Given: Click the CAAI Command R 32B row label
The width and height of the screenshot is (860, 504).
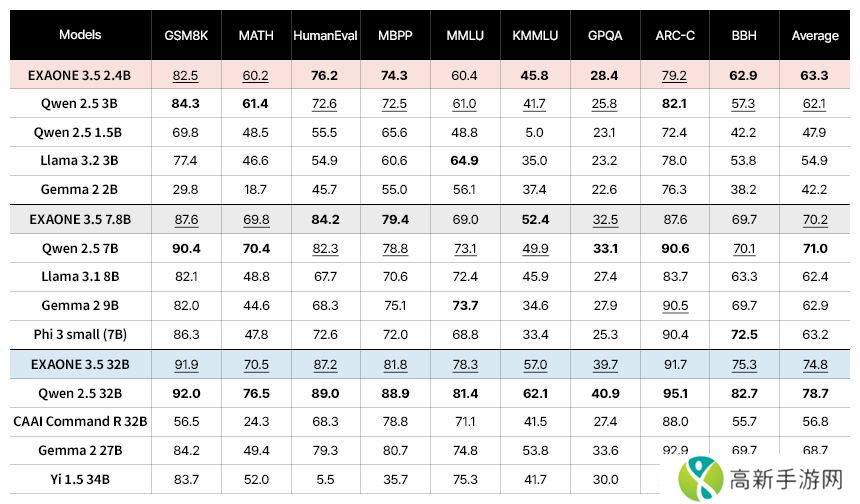Looking at the screenshot, I should tap(80, 422).
